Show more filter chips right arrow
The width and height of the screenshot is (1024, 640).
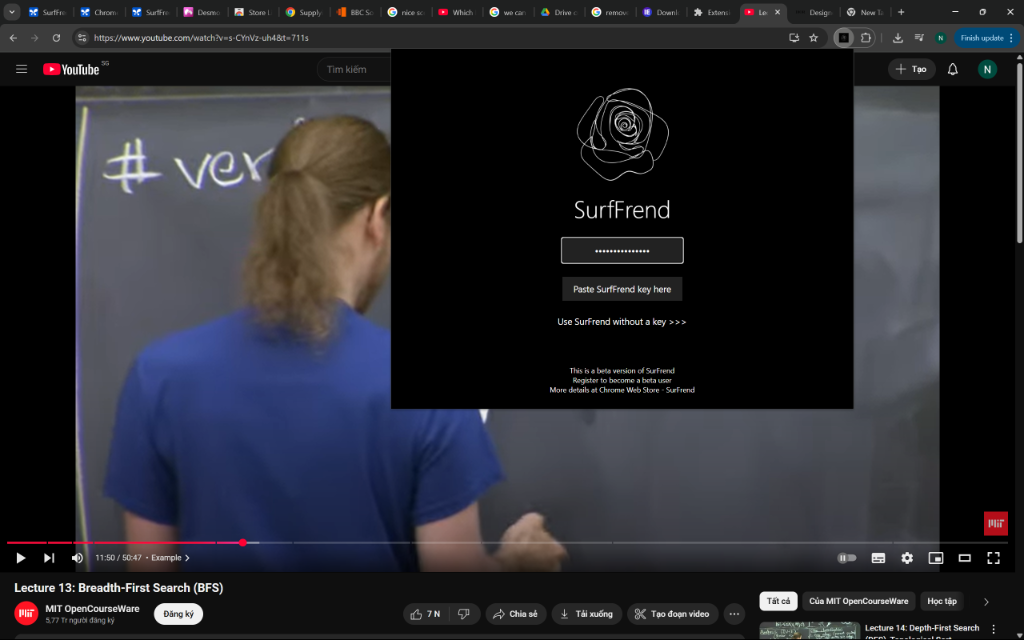click(986, 601)
